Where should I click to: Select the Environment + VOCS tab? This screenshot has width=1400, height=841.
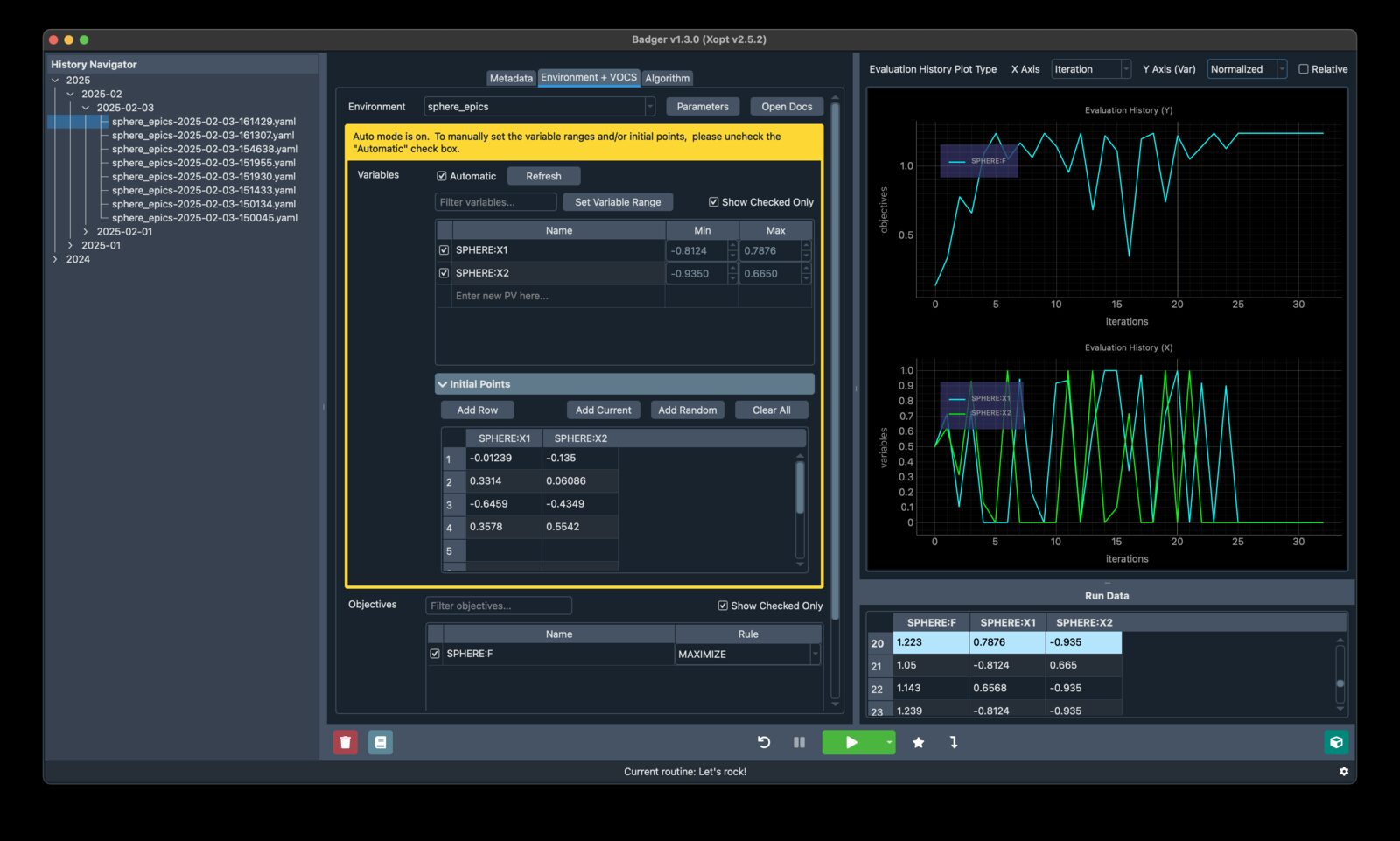tap(589, 77)
